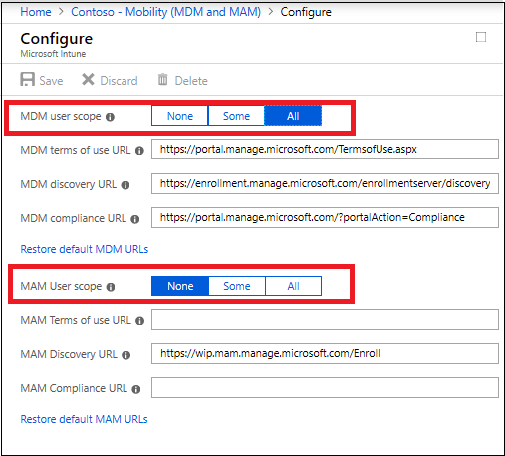Click the Discard X icon

coord(88,80)
